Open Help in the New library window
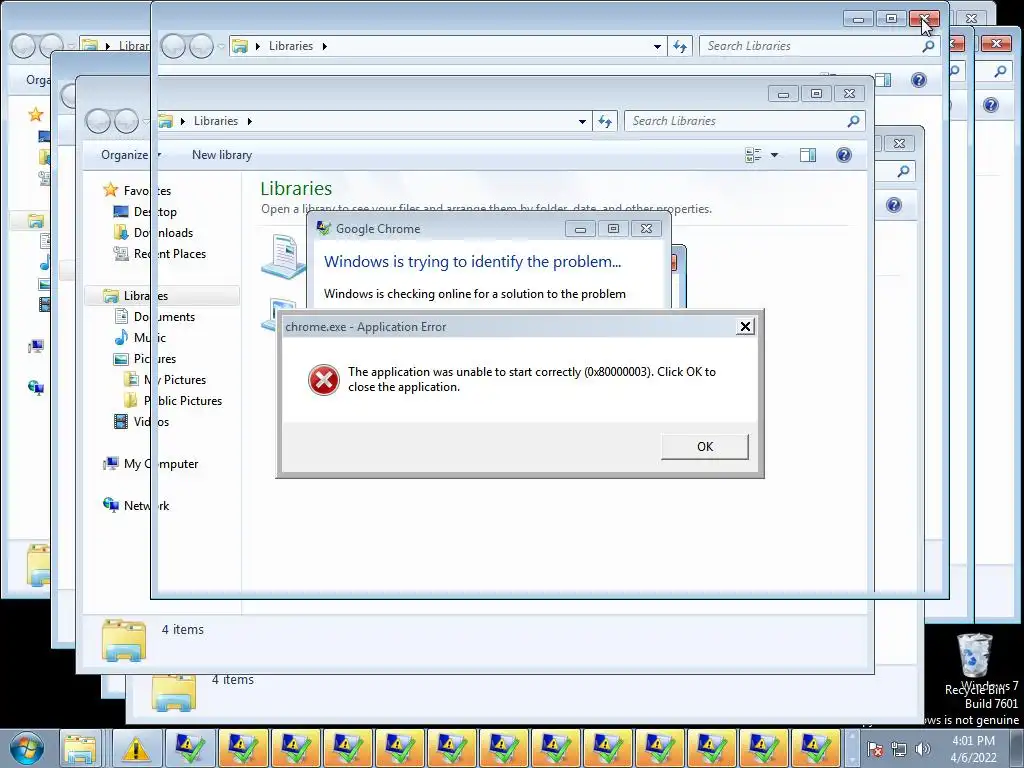This screenshot has width=1024, height=768. click(844, 155)
